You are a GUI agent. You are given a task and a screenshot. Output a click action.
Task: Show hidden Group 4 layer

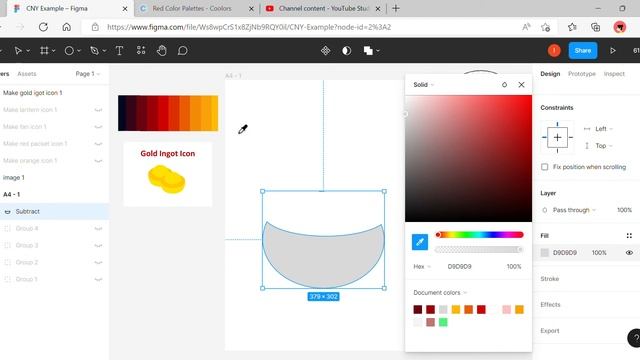point(98,229)
